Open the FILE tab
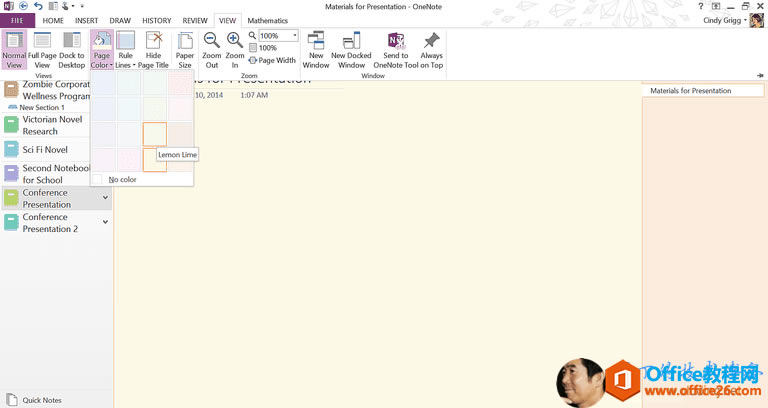The height and width of the screenshot is (408, 768). coord(17,21)
